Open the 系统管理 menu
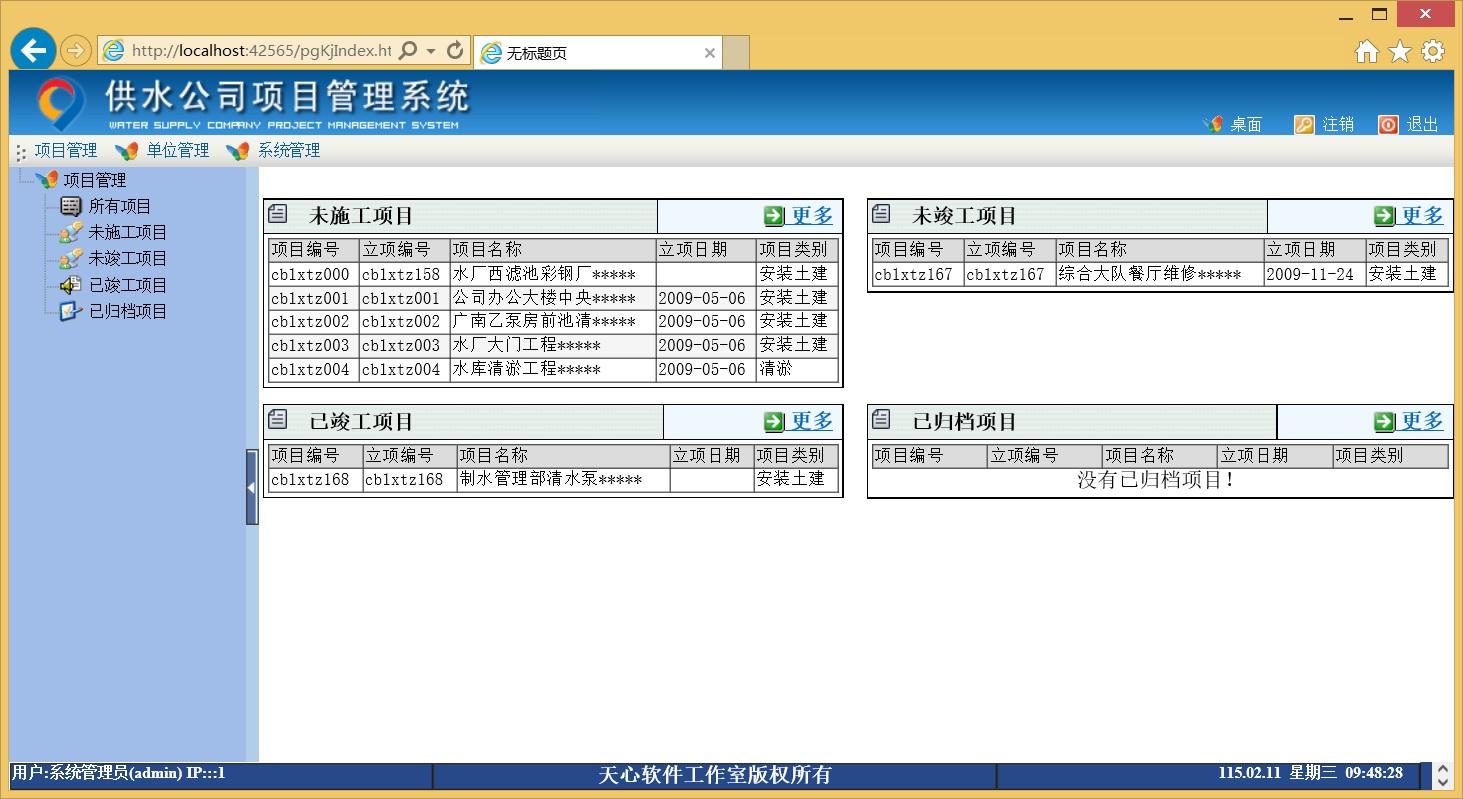 289,151
